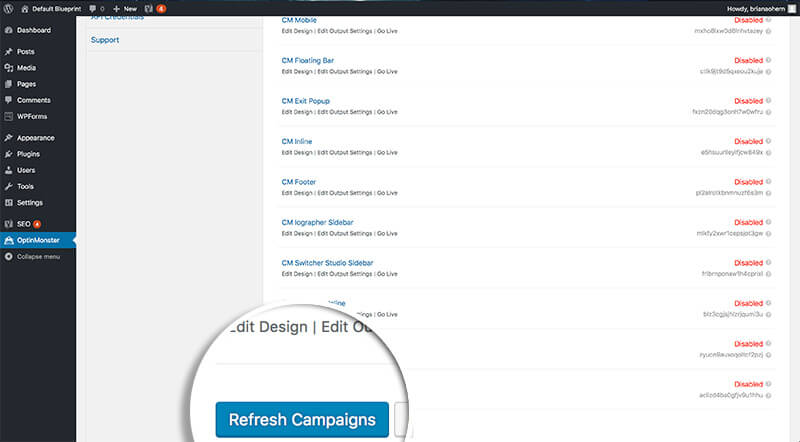The image size is (800, 442).
Task: Open the Howdy, brianaohern account menu
Action: point(760,9)
